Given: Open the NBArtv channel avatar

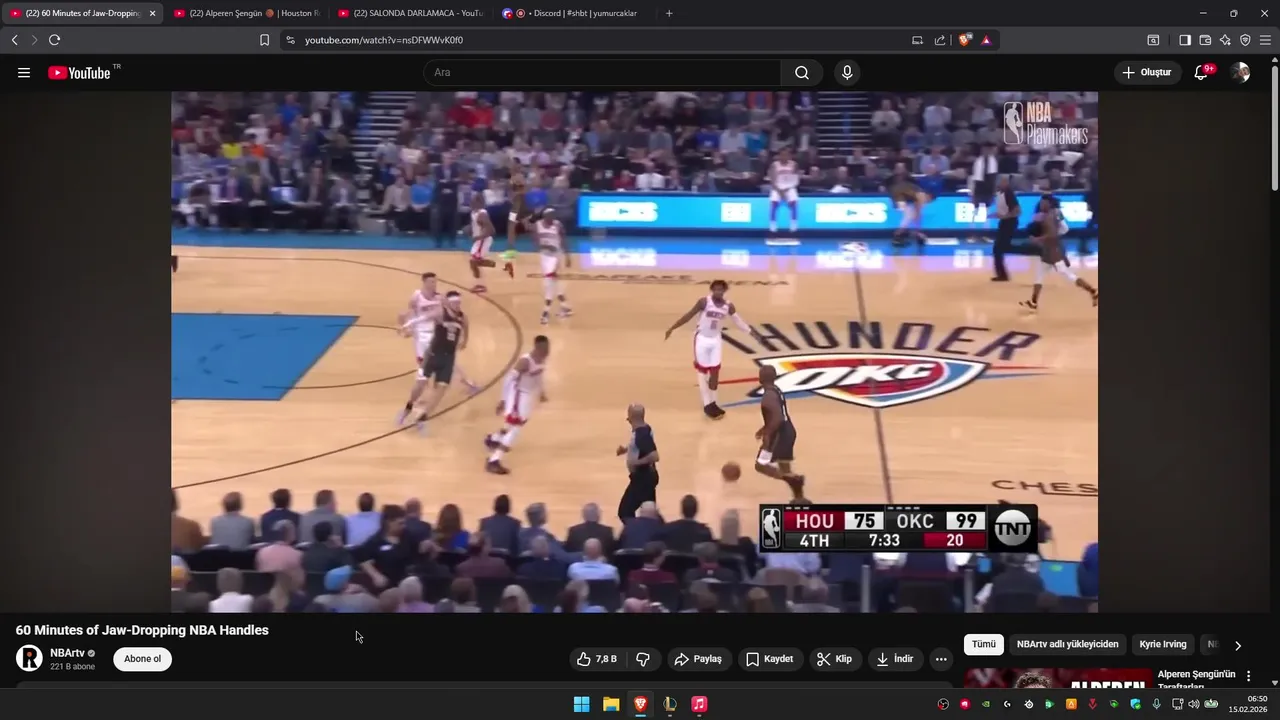Looking at the screenshot, I should (x=29, y=658).
